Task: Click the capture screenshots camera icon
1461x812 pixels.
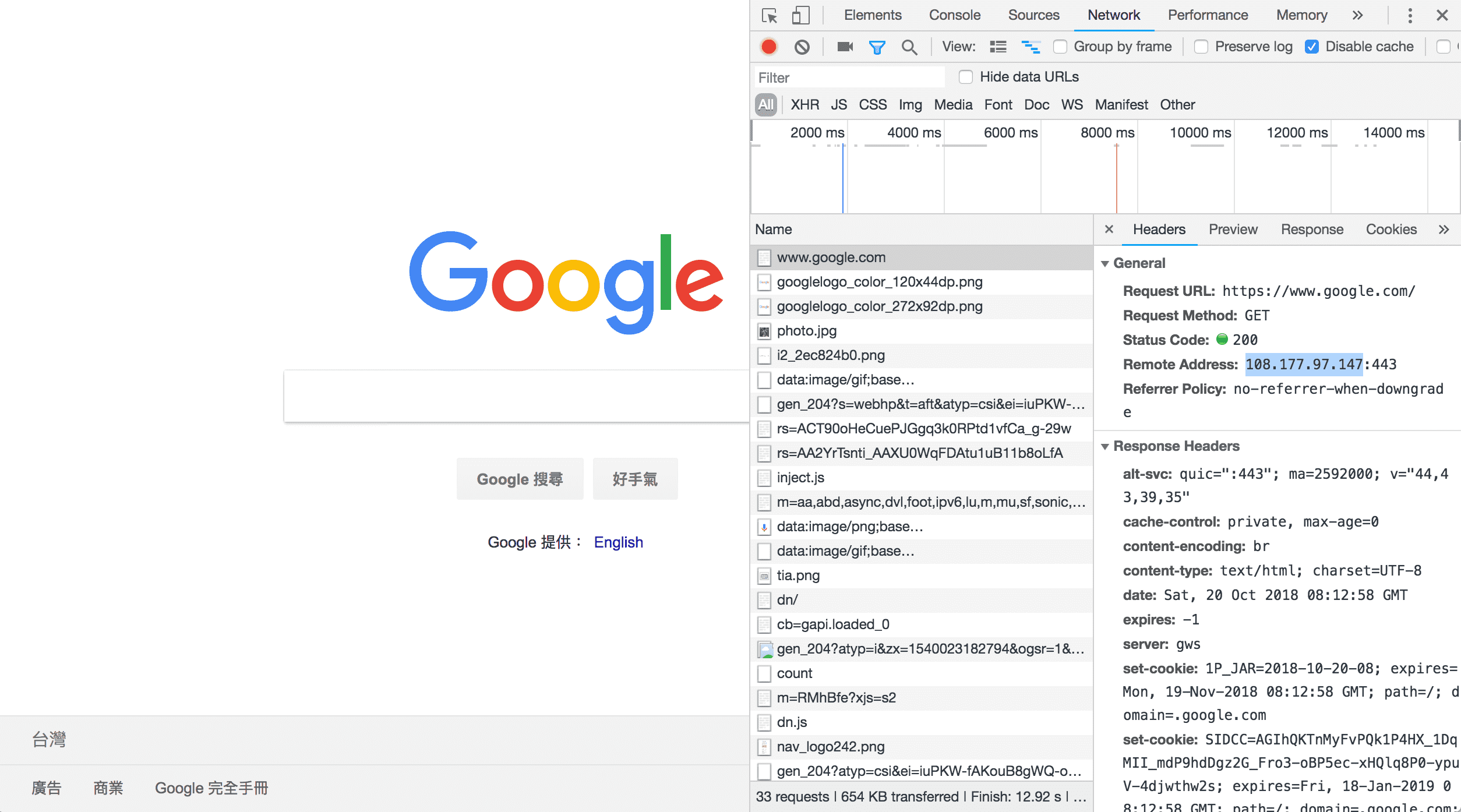Action: tap(845, 47)
